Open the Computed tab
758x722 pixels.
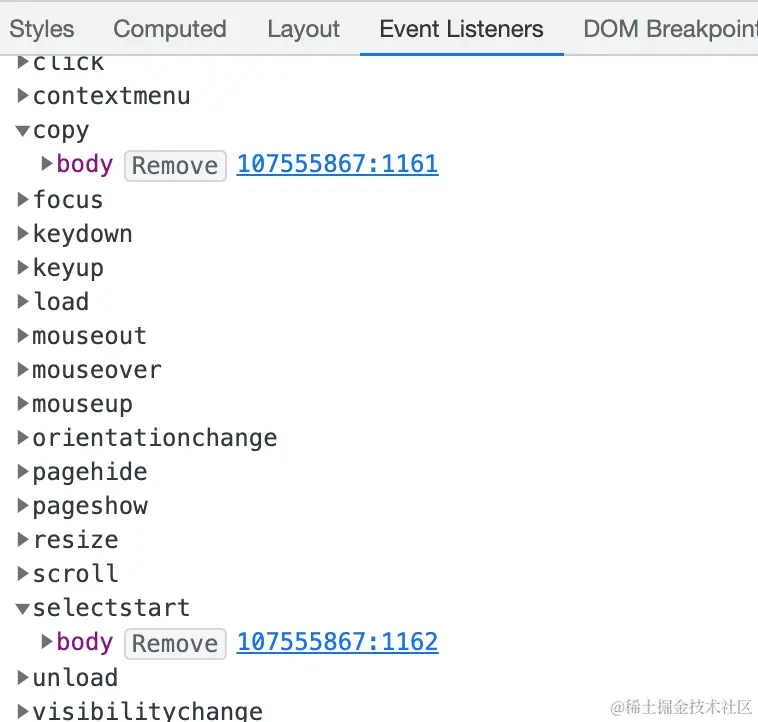(x=170, y=29)
